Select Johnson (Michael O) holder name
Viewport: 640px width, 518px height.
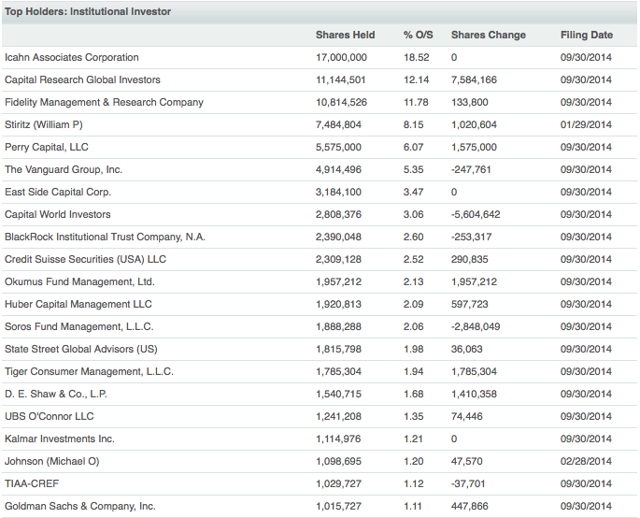coord(52,461)
